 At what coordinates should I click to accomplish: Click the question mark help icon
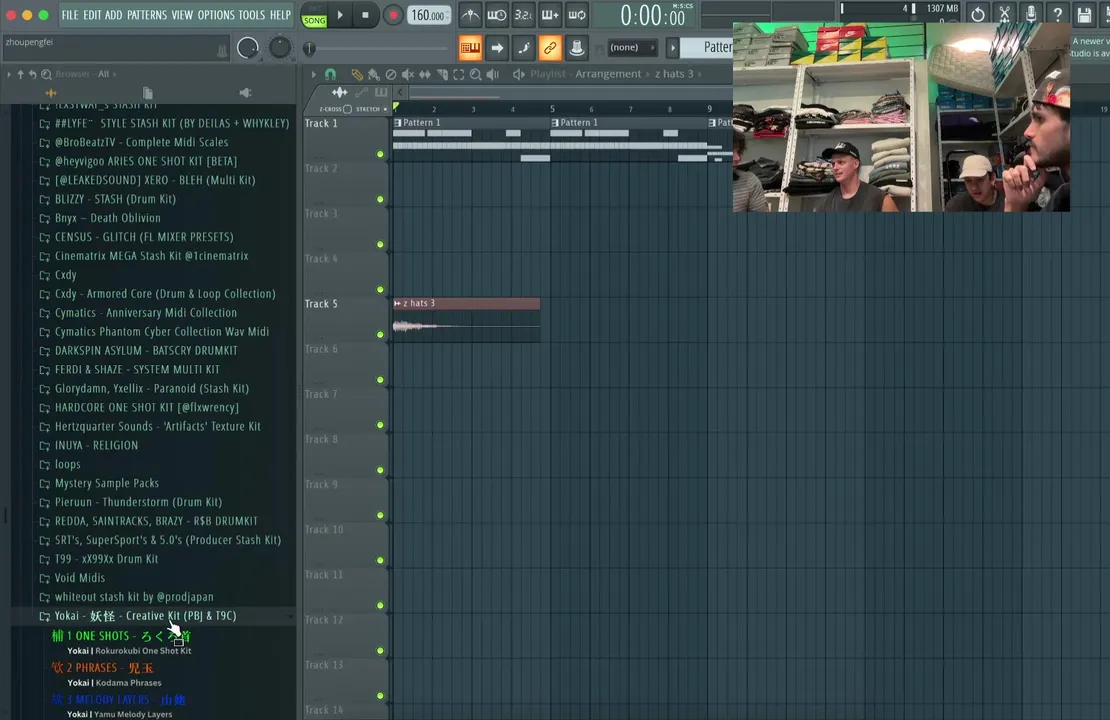(x=1058, y=14)
